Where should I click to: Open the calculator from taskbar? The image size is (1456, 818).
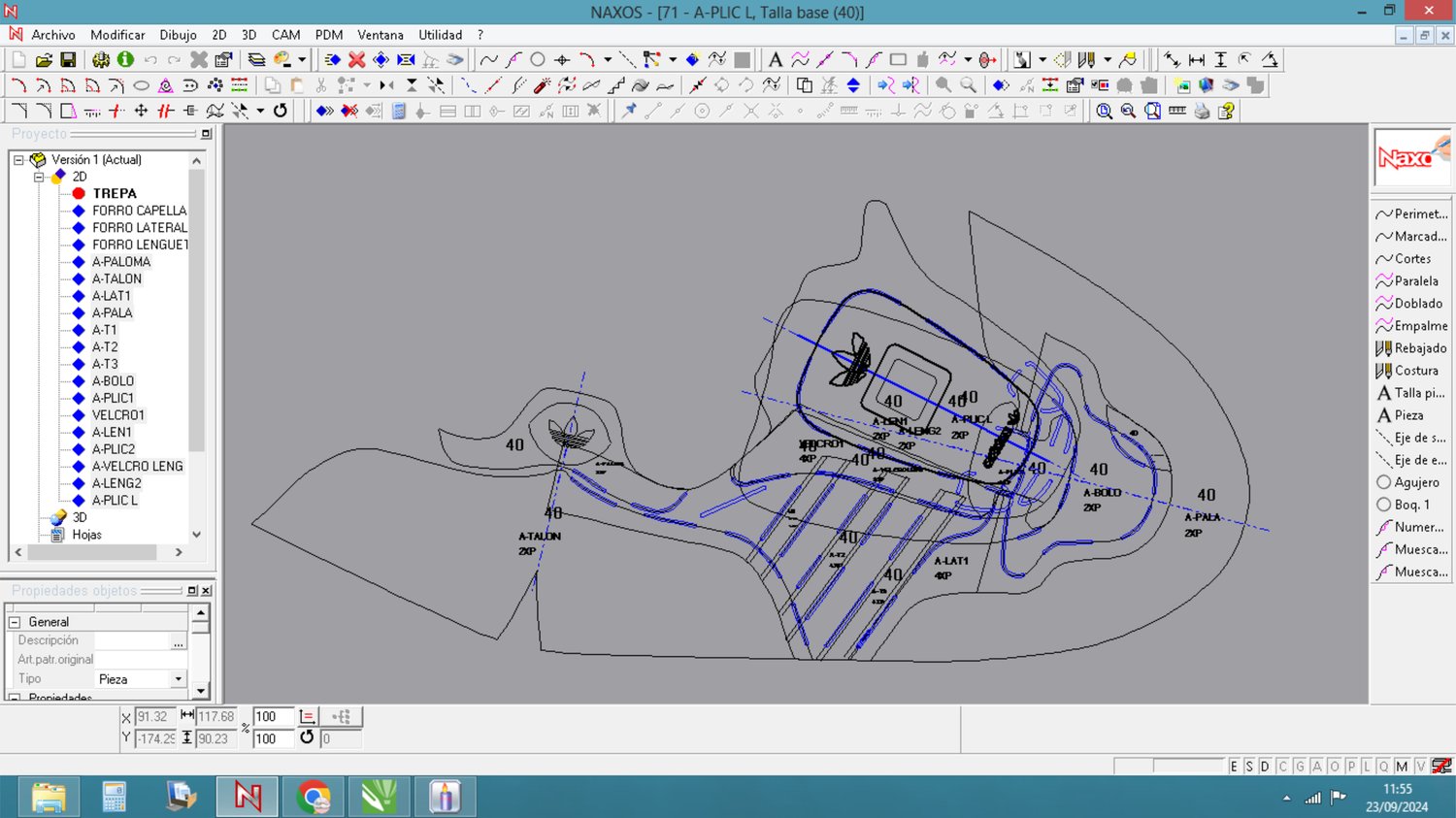(115, 797)
